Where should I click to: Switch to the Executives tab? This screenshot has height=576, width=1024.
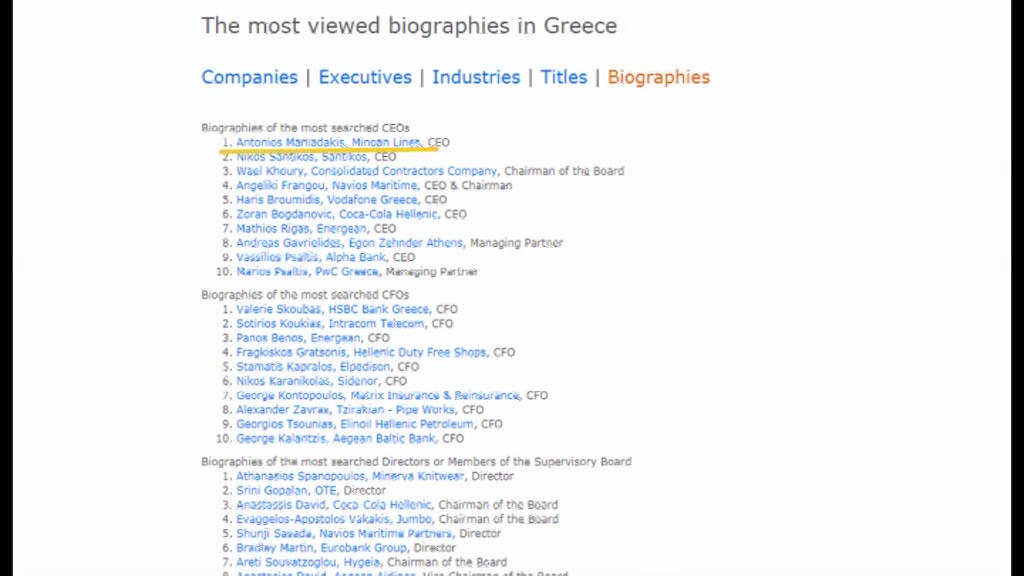365,77
